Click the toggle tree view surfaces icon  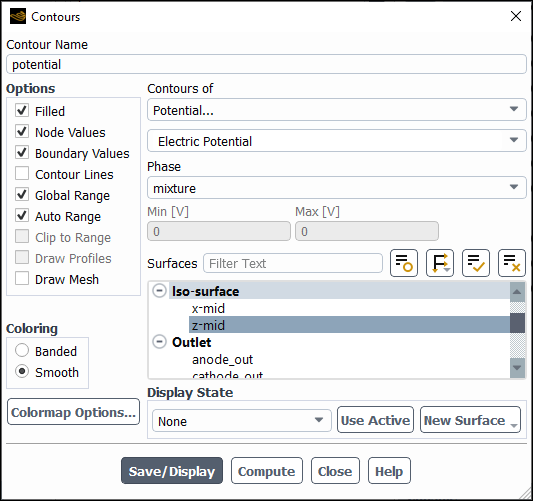click(x=403, y=263)
